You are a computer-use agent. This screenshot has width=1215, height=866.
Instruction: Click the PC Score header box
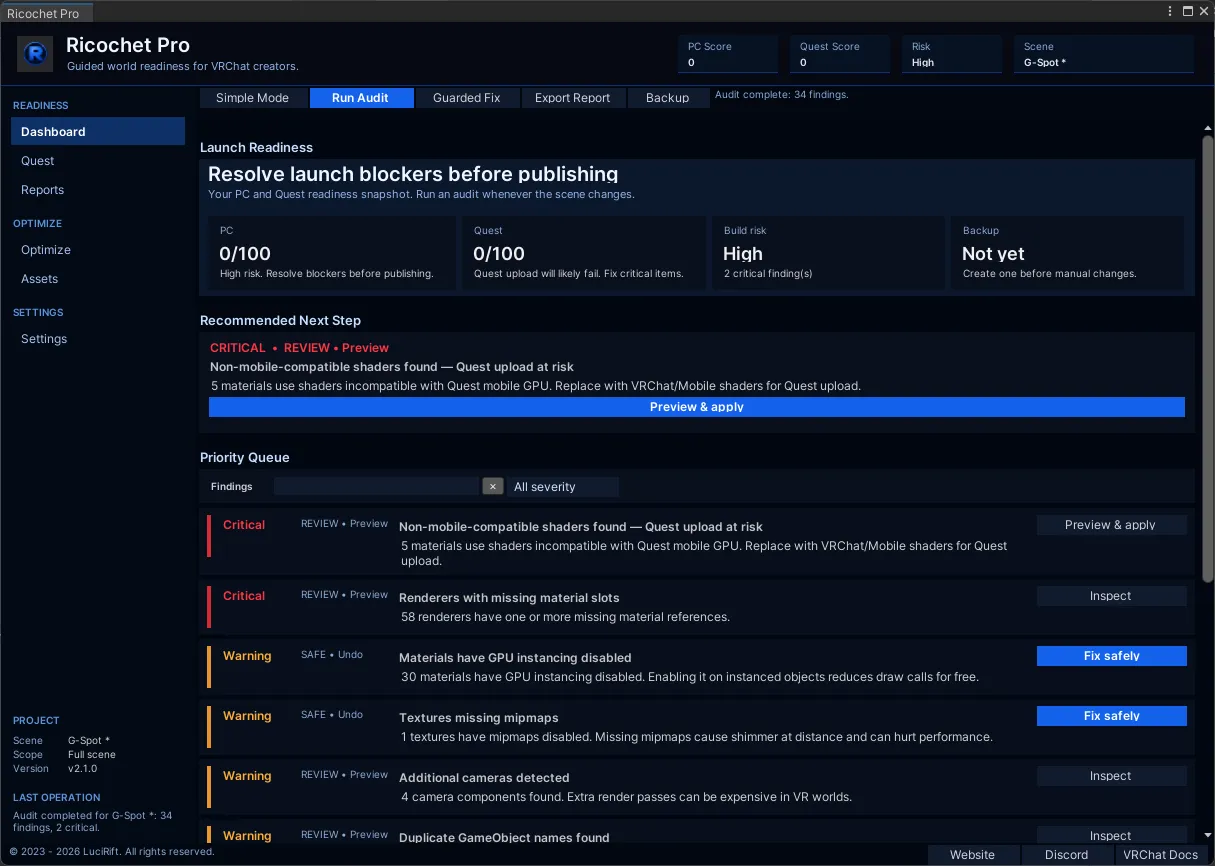[728, 54]
